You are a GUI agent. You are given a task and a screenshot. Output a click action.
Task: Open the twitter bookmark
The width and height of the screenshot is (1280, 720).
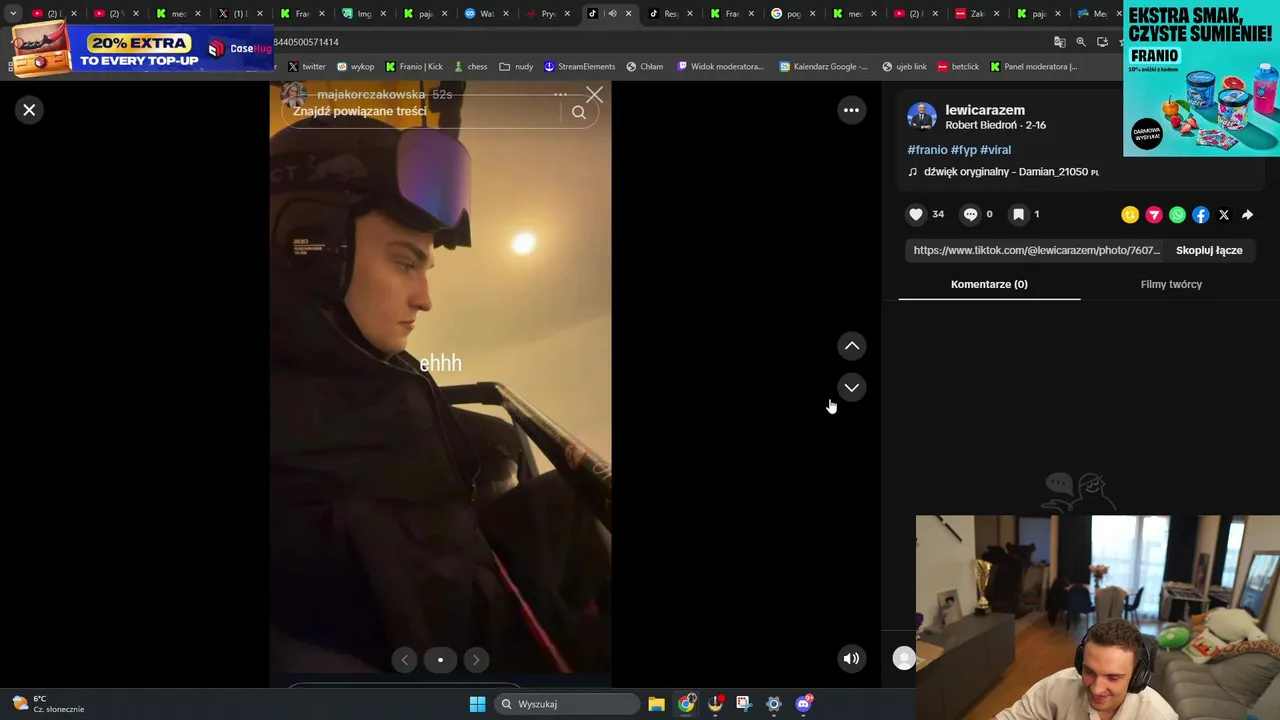click(x=306, y=67)
